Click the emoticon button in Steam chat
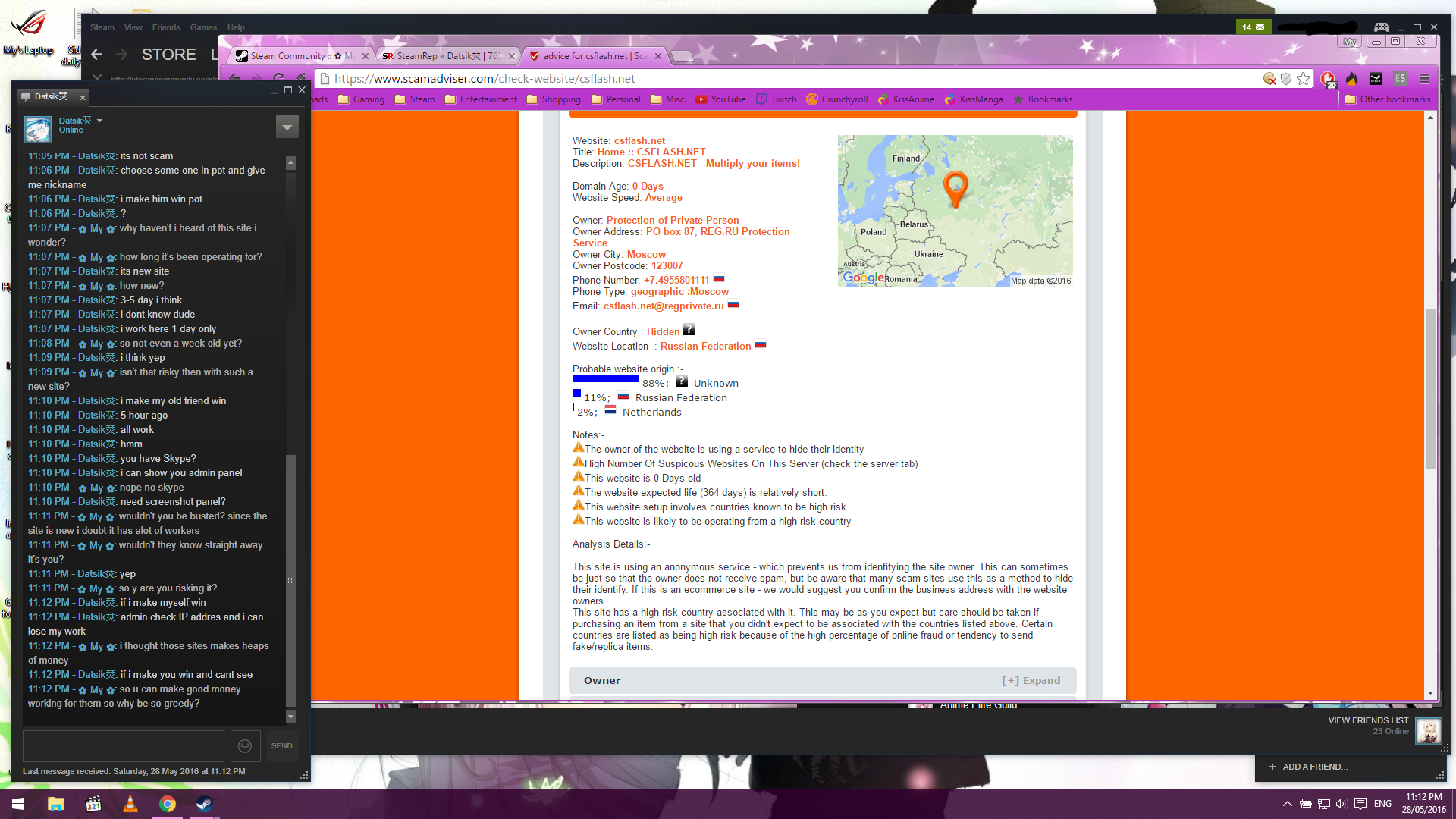This screenshot has height=819, width=1456. 245,746
